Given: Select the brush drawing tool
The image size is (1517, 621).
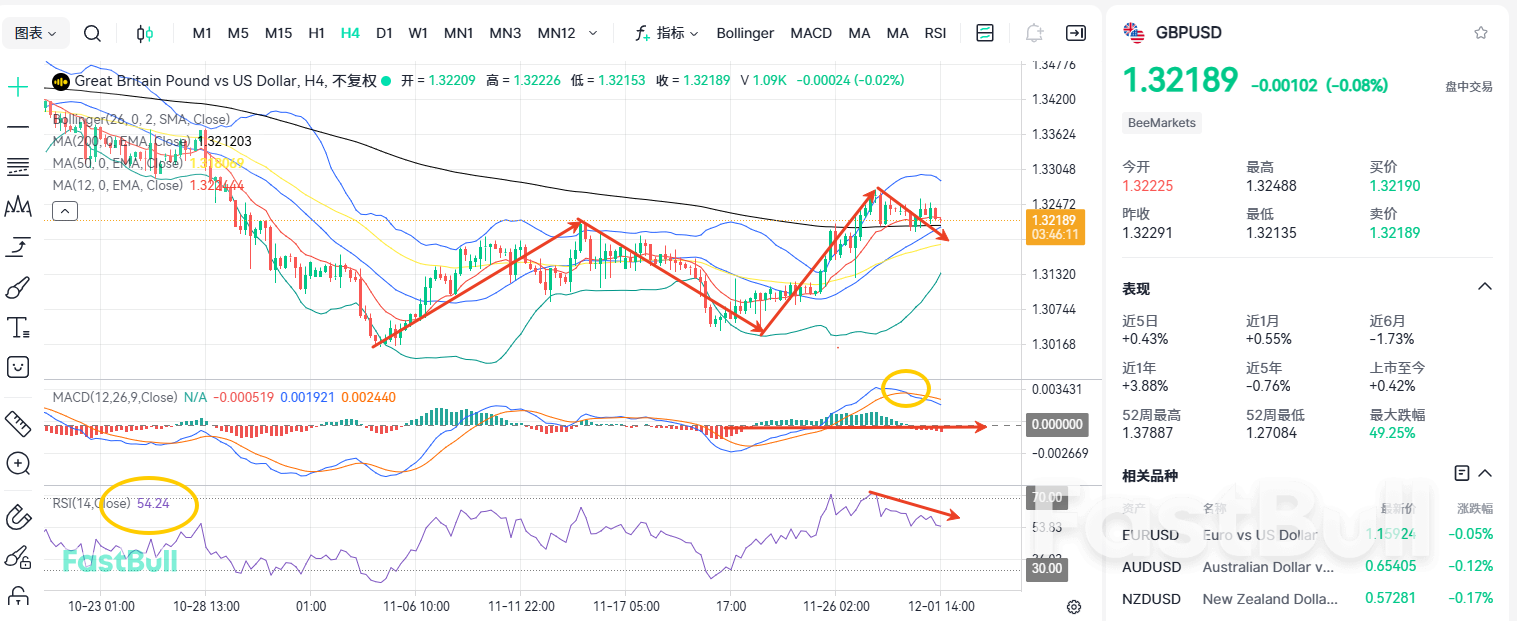Looking at the screenshot, I should [x=16, y=288].
